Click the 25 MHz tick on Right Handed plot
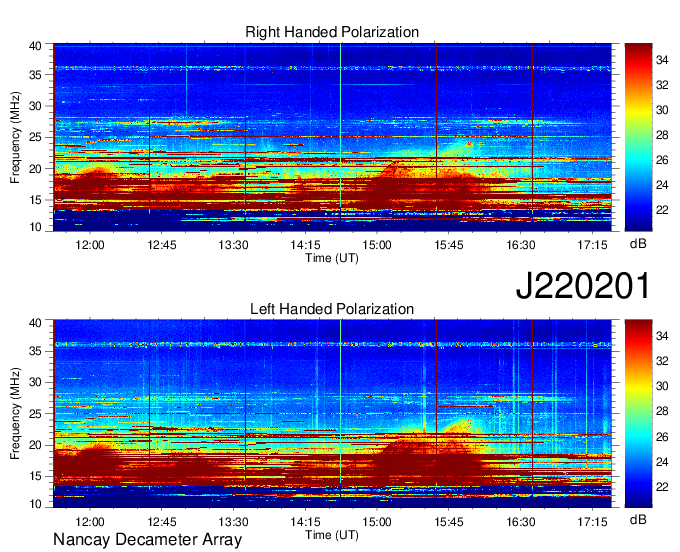 coord(36,137)
